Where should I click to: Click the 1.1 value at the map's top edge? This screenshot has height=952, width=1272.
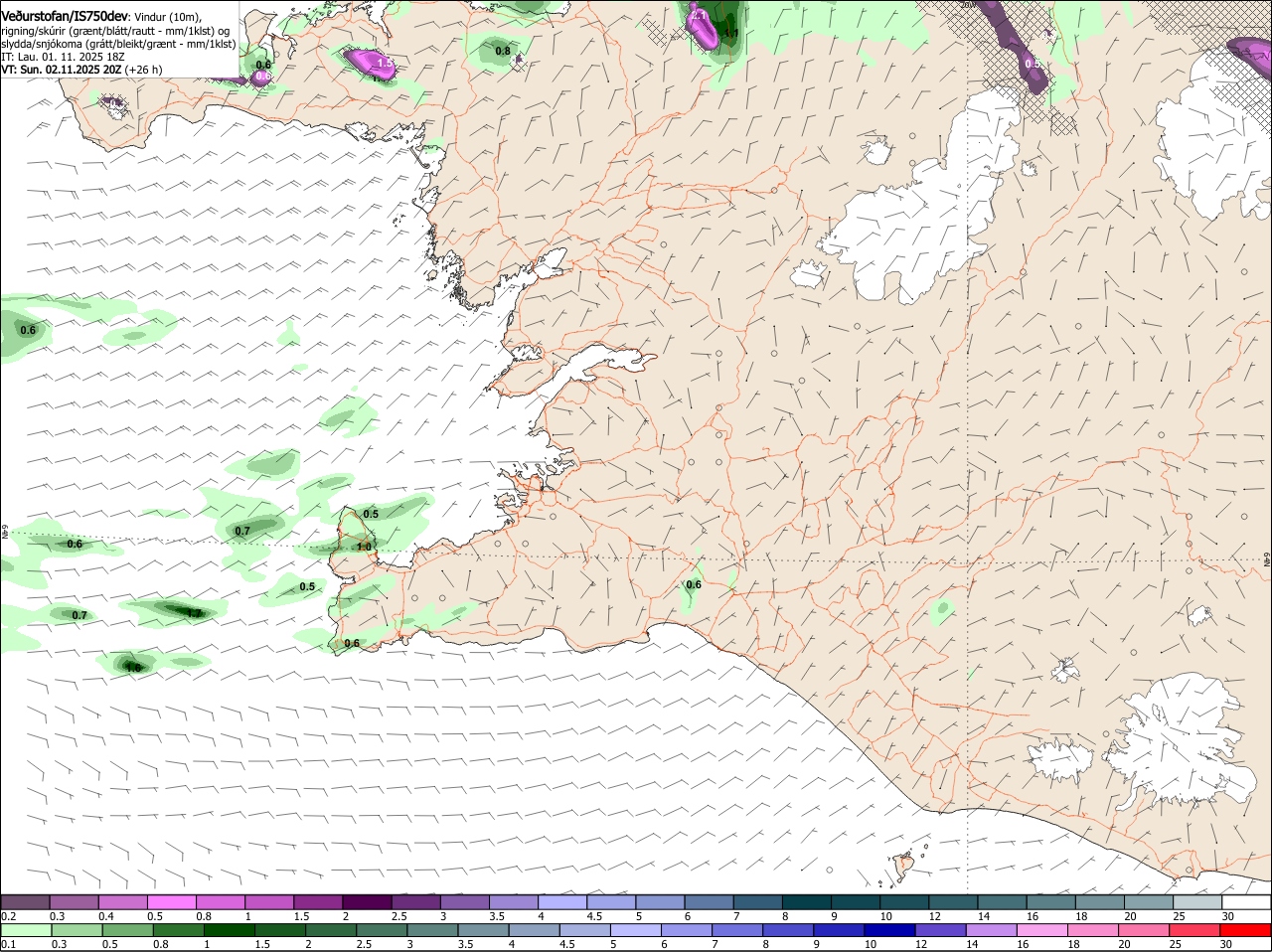pos(731,33)
